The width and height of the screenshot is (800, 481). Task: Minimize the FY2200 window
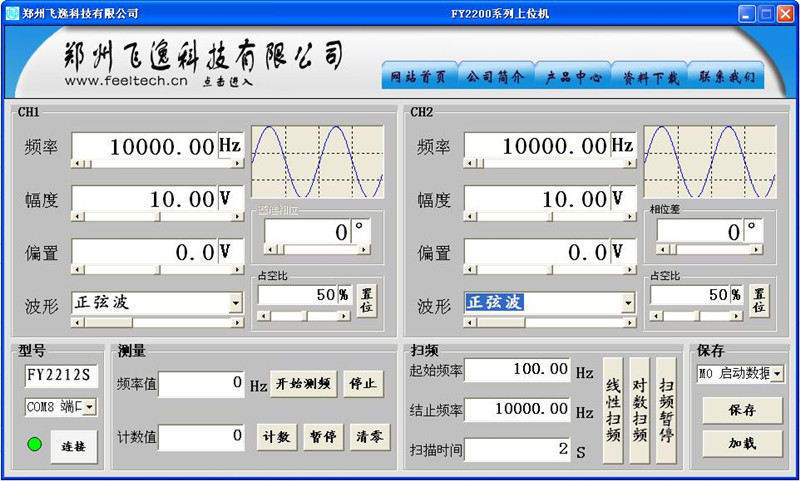[747, 14]
